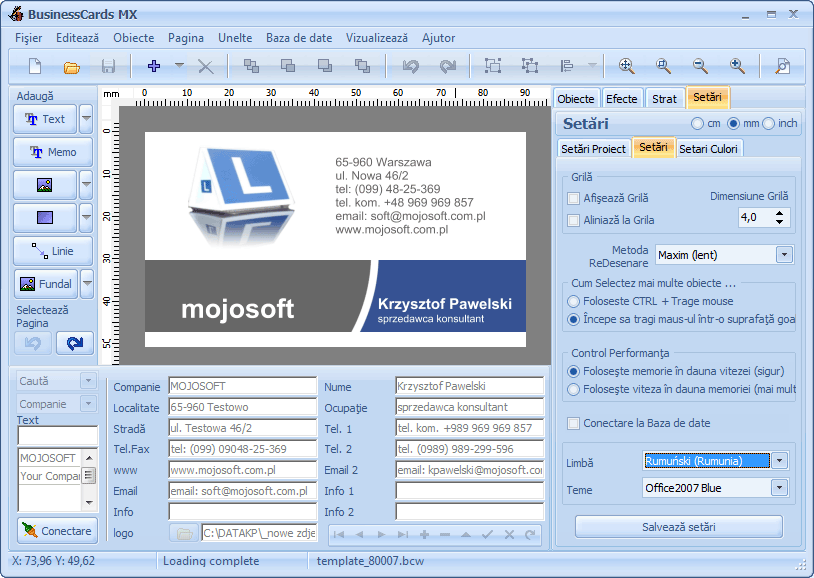The width and height of the screenshot is (814, 578).
Task: Click the blue forward arrow under Selectează Pagina
Action: (x=75, y=343)
